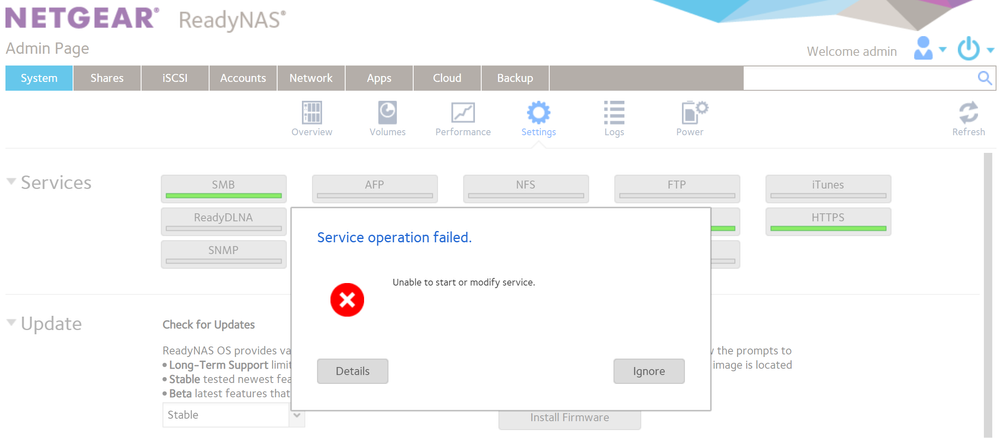
Task: Toggle the AFP service
Action: [x=375, y=189]
